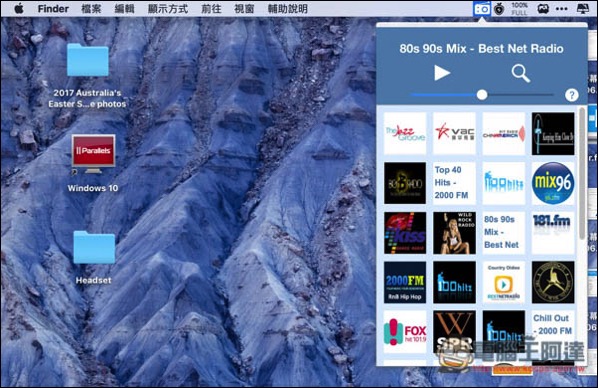The width and height of the screenshot is (598, 388).
Task: Open station search with the magnifier icon
Action: tap(521, 73)
